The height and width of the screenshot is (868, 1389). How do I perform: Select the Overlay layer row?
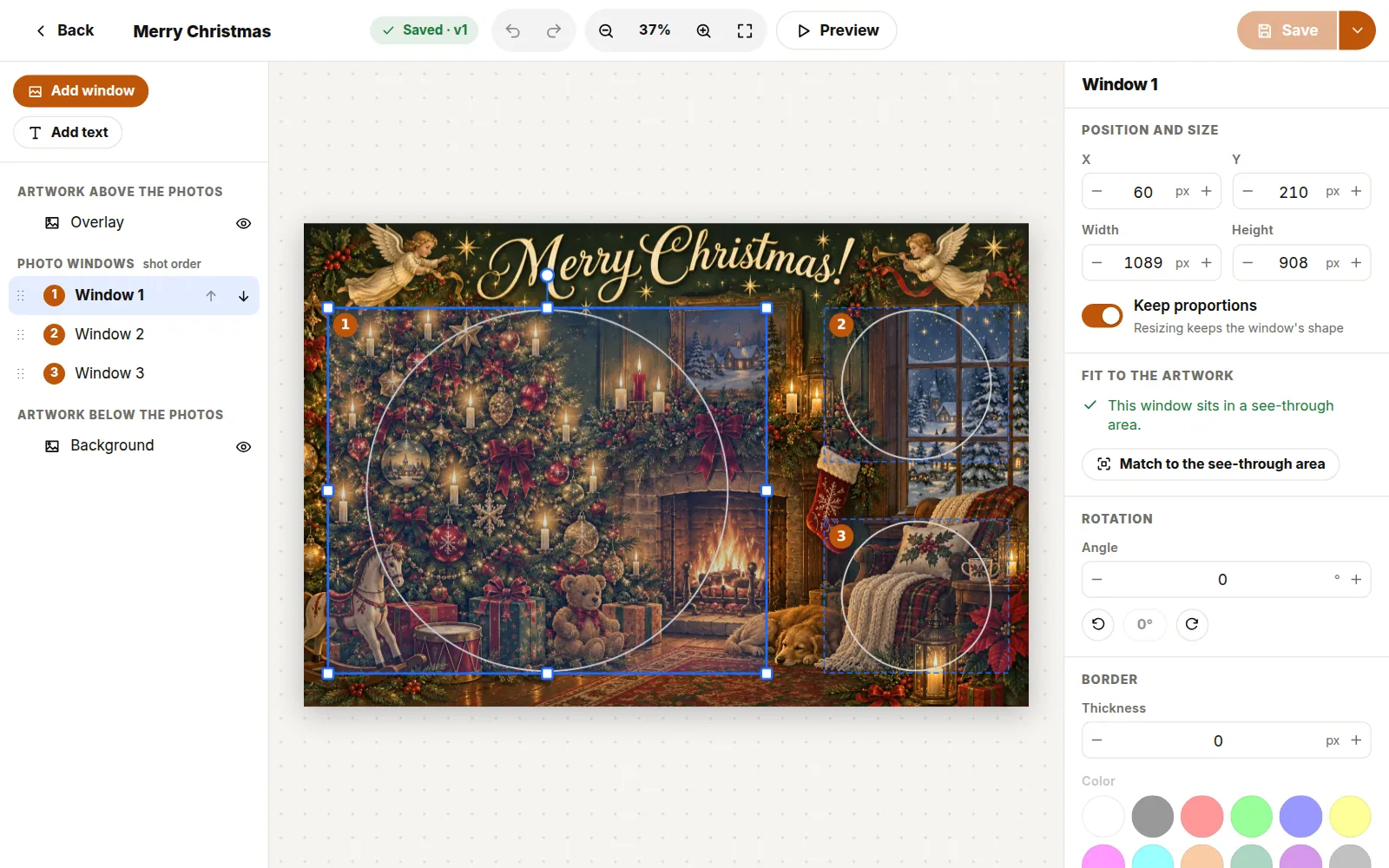pyautogui.click(x=134, y=223)
